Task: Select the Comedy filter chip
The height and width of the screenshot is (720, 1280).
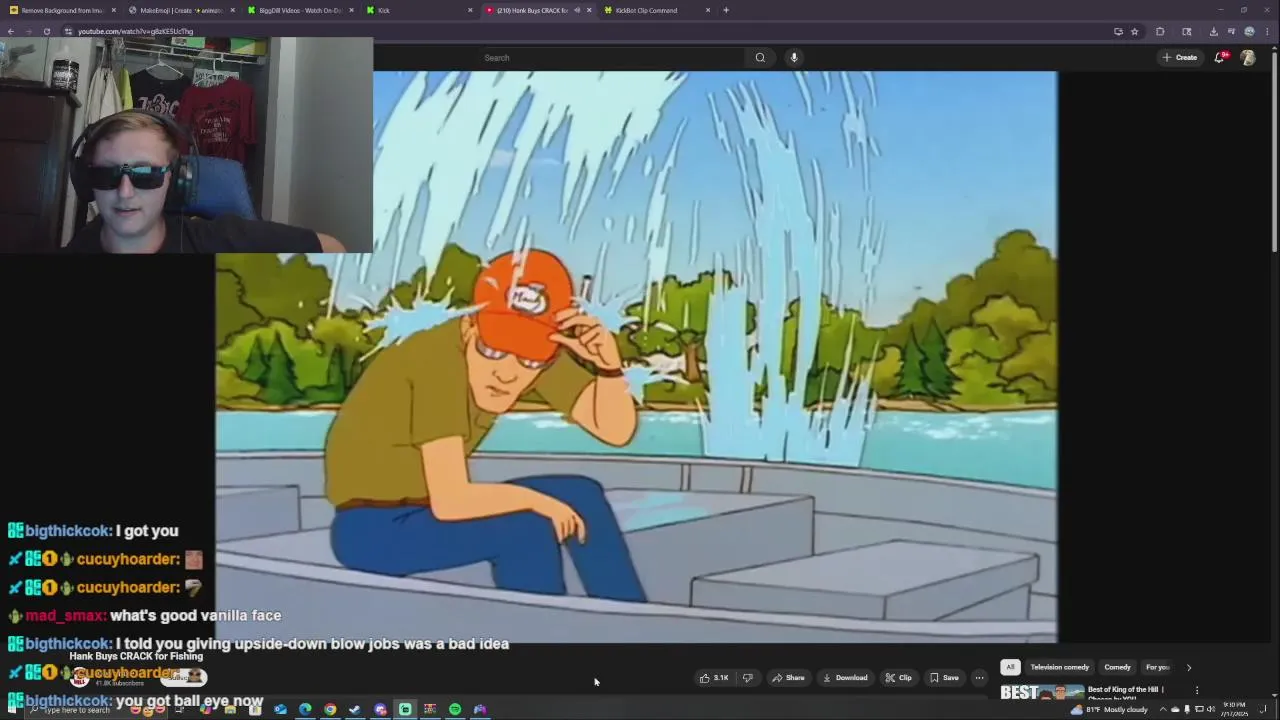Action: 1117,667
